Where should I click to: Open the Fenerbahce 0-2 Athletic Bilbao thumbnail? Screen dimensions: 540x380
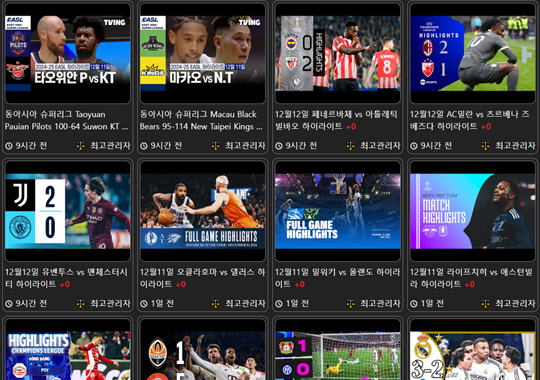tap(338, 53)
